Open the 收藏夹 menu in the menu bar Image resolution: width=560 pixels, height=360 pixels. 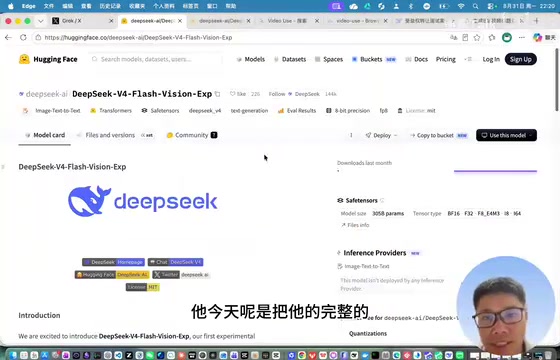tap(137, 6)
